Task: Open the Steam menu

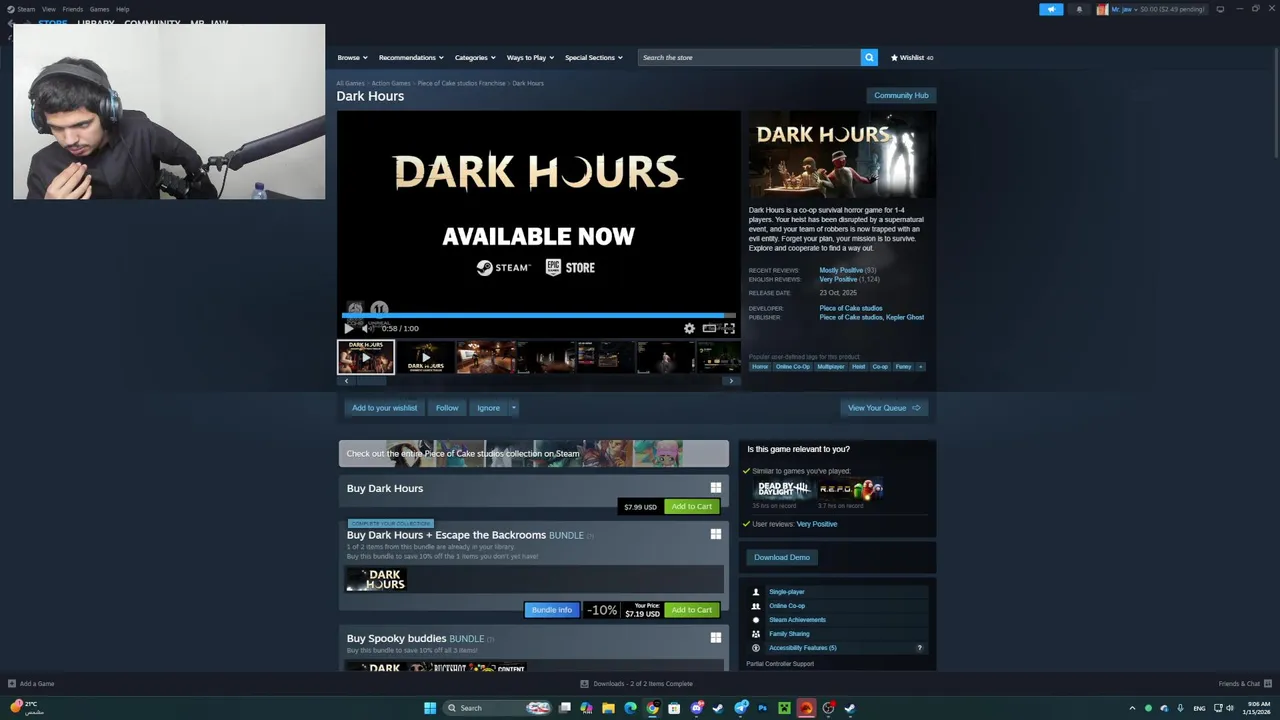Action: click(21, 9)
